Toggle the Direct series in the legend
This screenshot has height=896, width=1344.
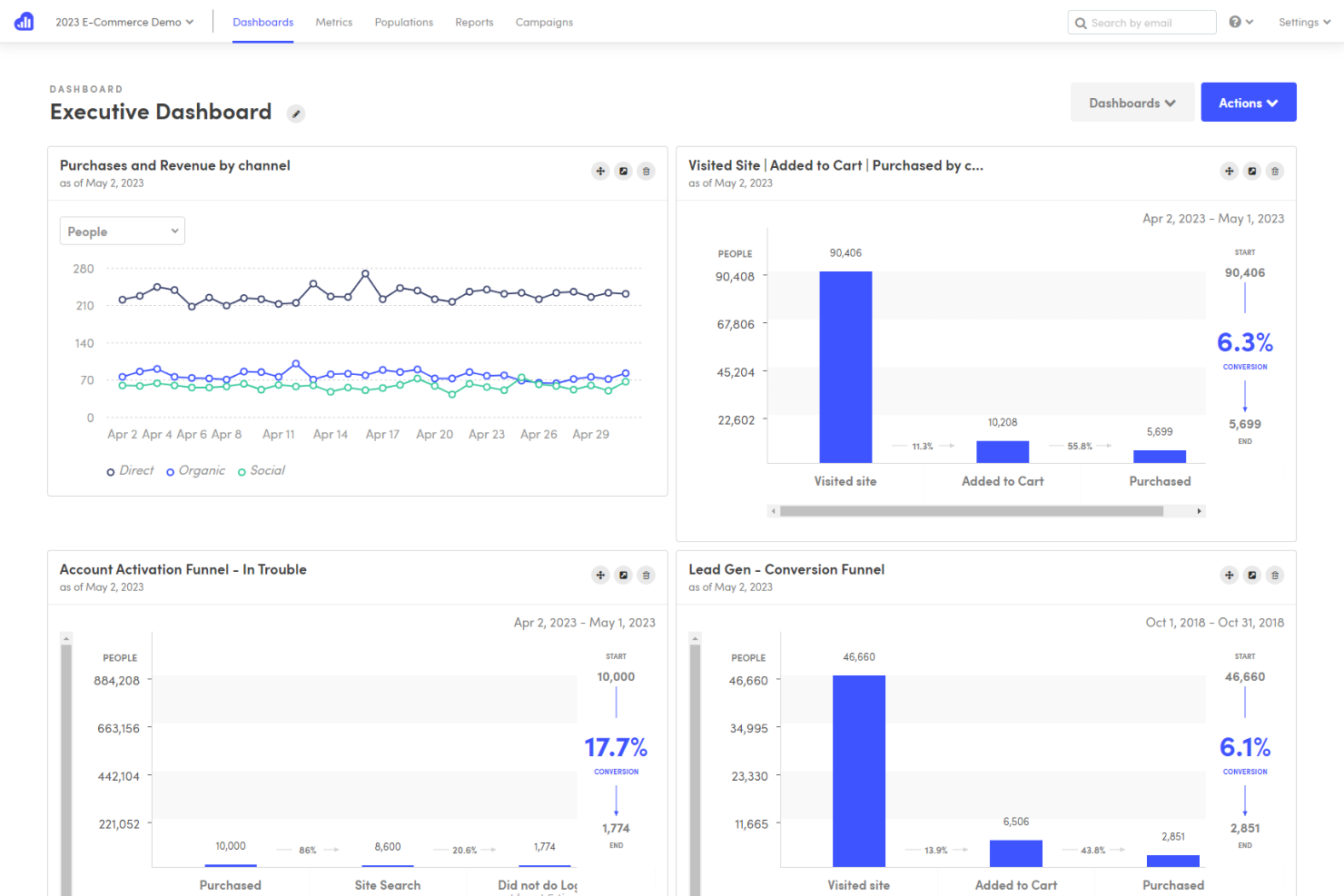coord(130,470)
